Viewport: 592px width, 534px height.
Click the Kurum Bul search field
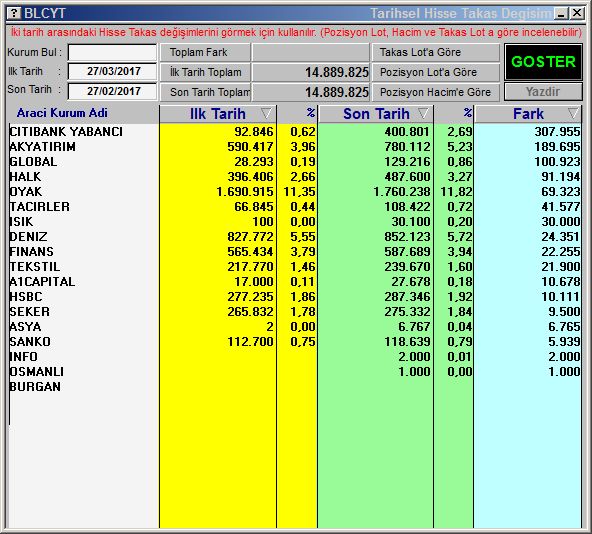tap(113, 52)
